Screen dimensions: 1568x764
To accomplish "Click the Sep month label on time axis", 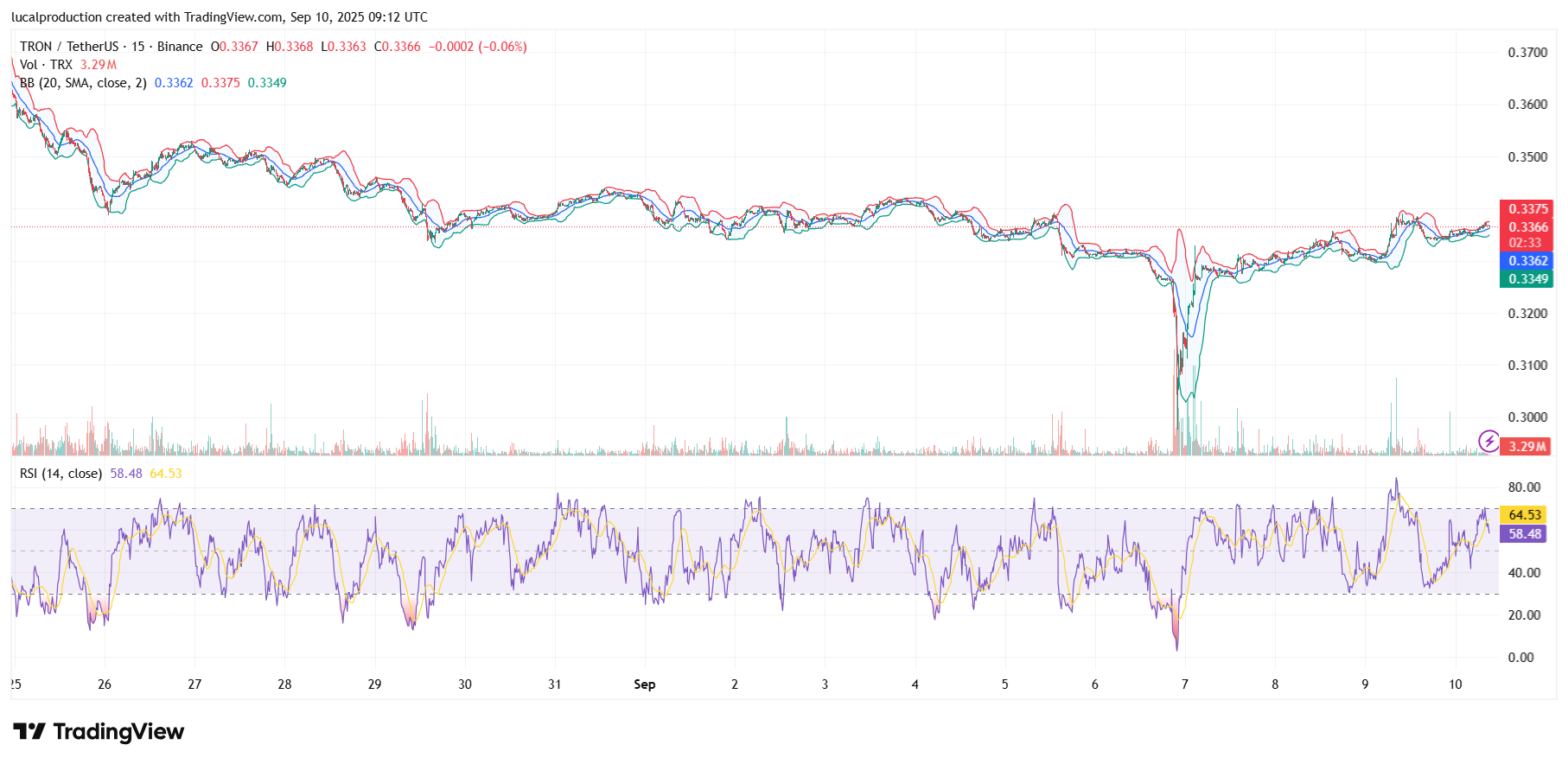I will [x=645, y=684].
